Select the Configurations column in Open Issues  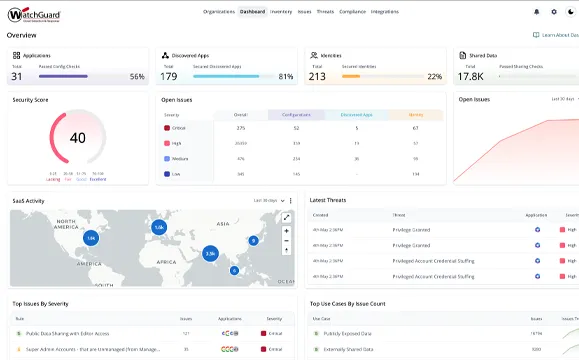[x=296, y=115]
